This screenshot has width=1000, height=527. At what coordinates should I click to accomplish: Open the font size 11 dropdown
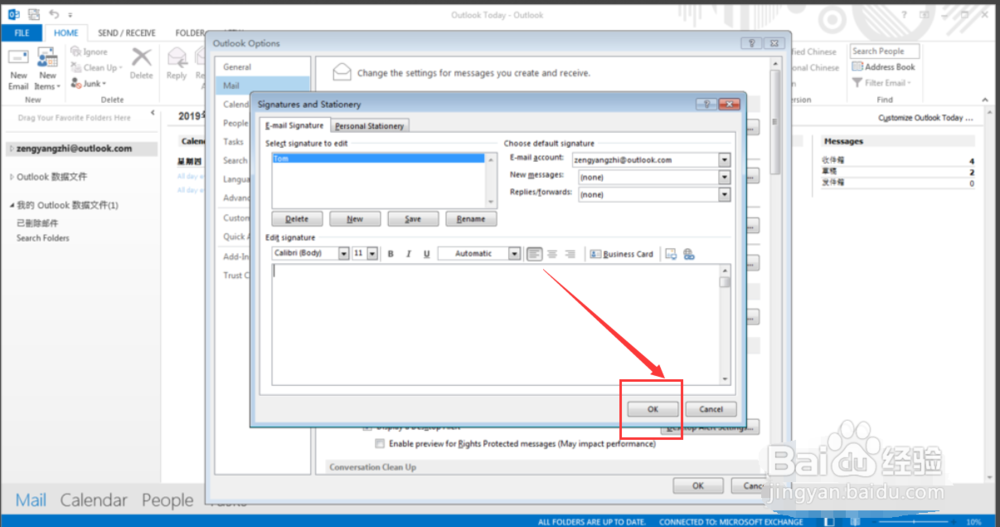click(372, 253)
